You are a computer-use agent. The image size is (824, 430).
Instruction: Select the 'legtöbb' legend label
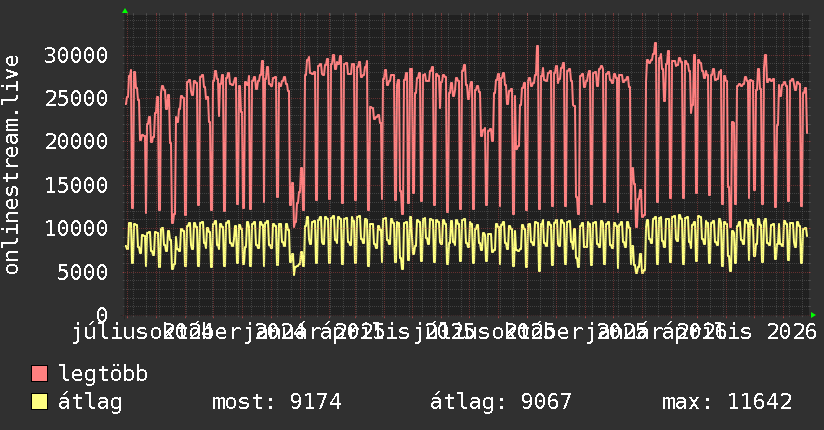(x=103, y=374)
